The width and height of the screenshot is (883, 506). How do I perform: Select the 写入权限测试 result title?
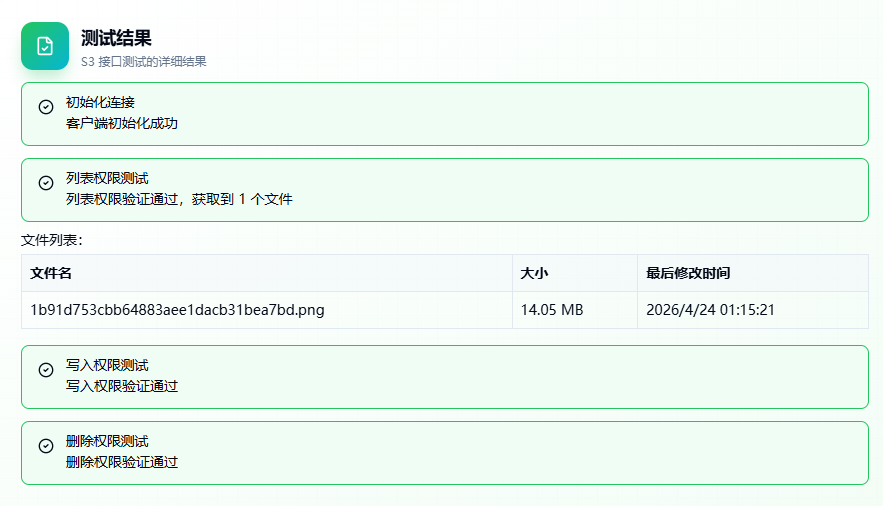point(107,365)
